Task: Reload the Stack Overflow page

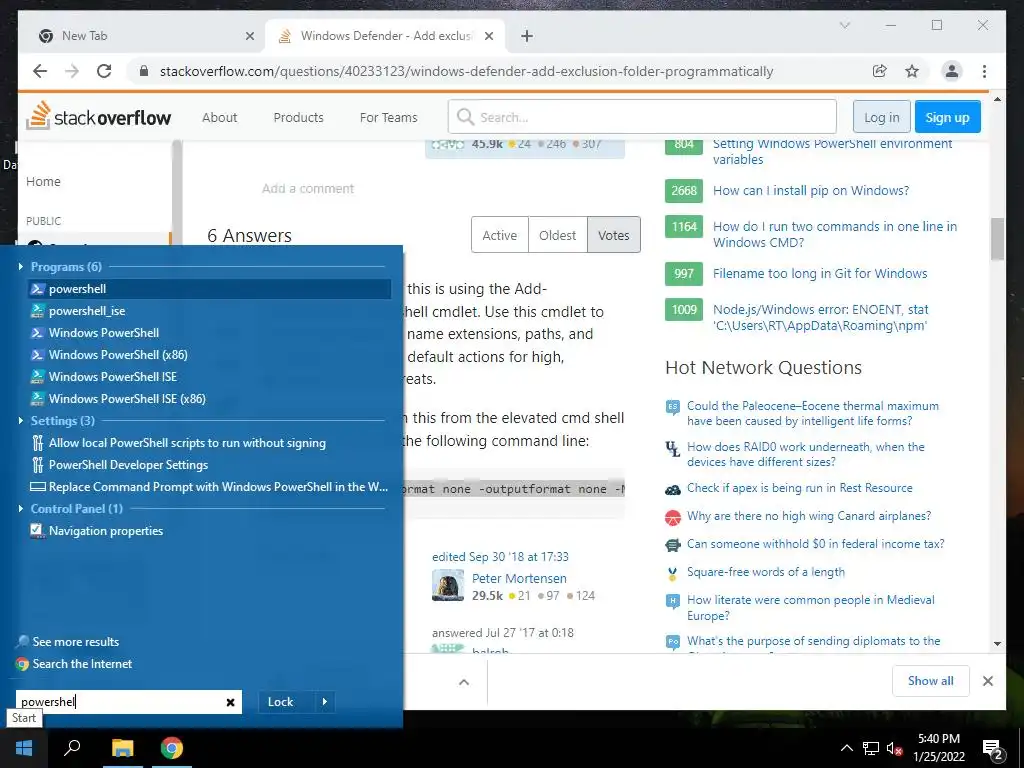Action: (x=104, y=71)
